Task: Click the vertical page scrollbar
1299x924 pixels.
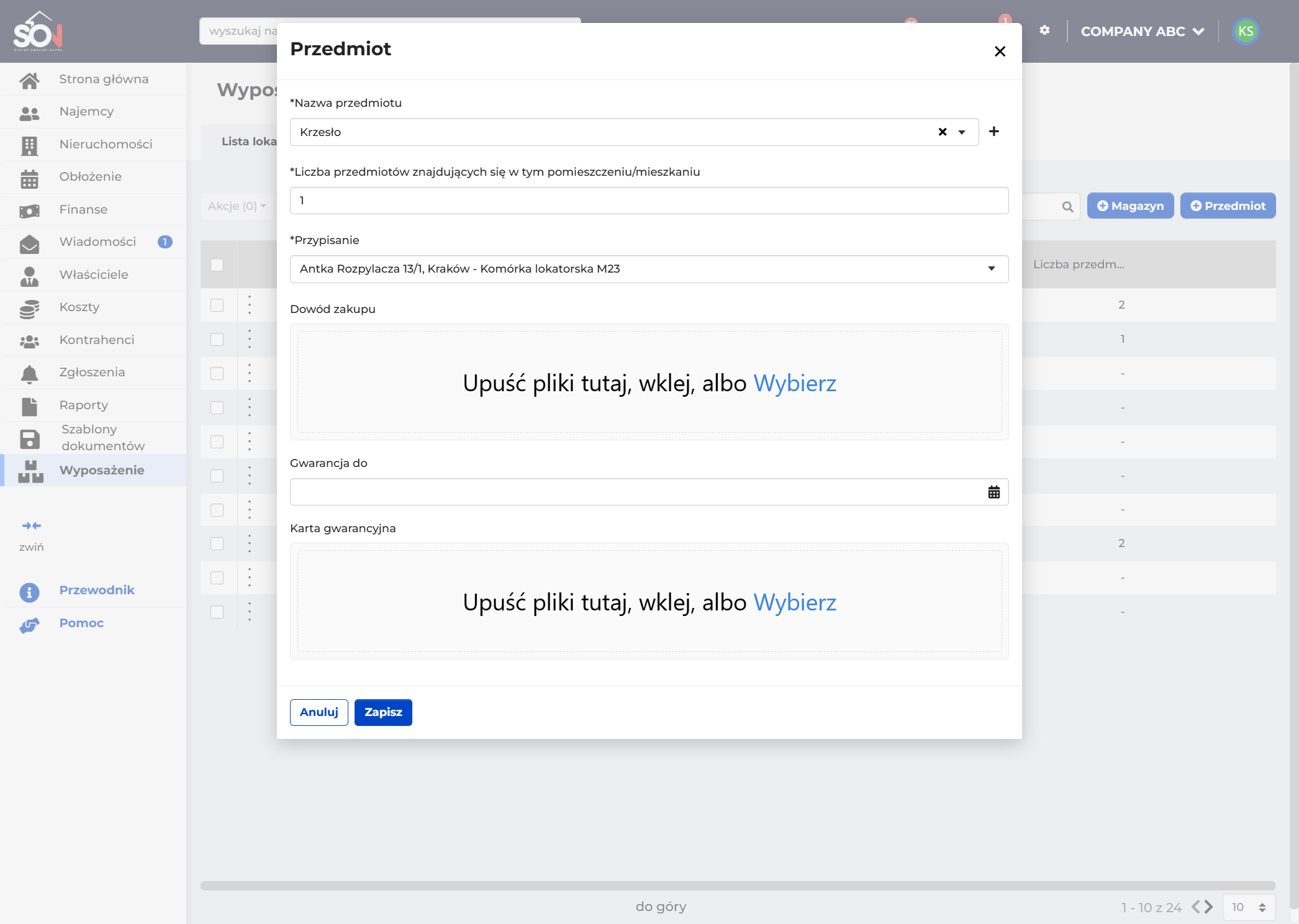Action: coord(1294,484)
